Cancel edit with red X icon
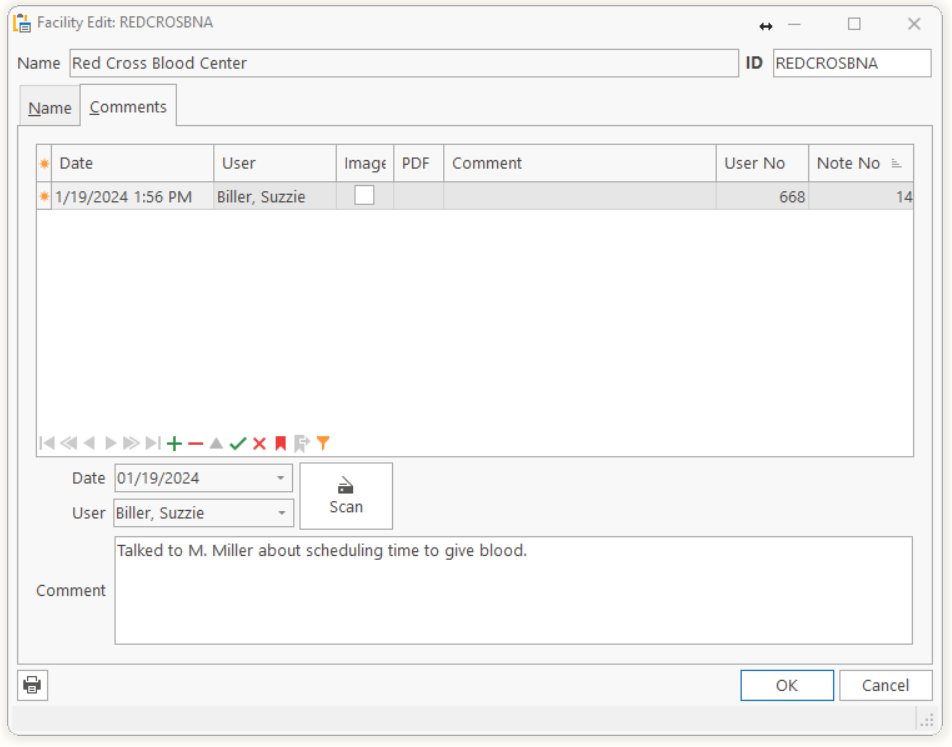 pyautogui.click(x=259, y=443)
